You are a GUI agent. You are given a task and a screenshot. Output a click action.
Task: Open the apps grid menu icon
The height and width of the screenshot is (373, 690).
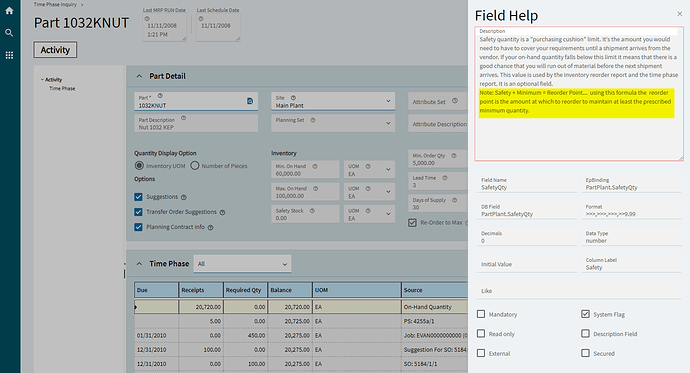click(9, 55)
